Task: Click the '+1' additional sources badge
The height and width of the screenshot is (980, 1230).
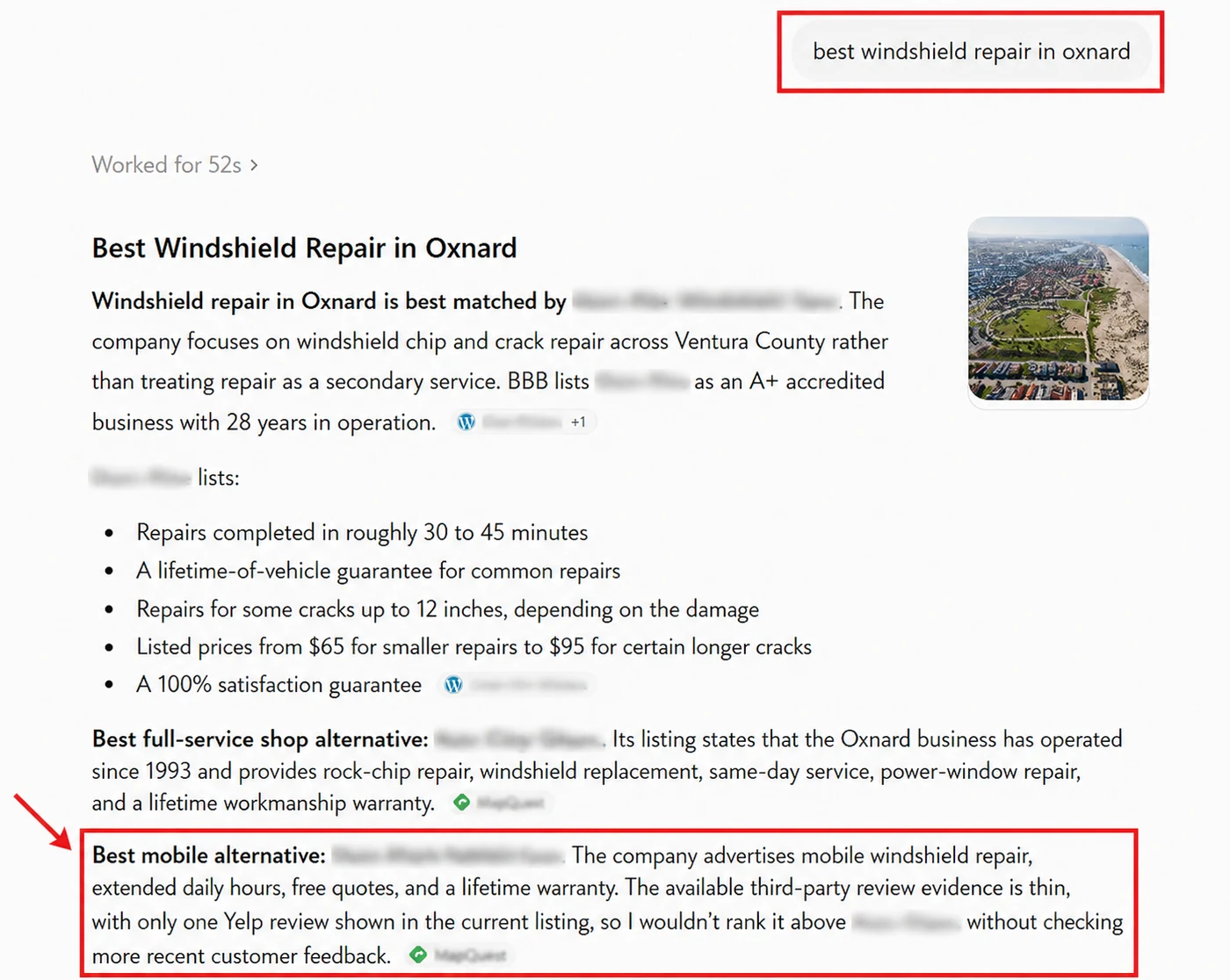Action: click(578, 422)
